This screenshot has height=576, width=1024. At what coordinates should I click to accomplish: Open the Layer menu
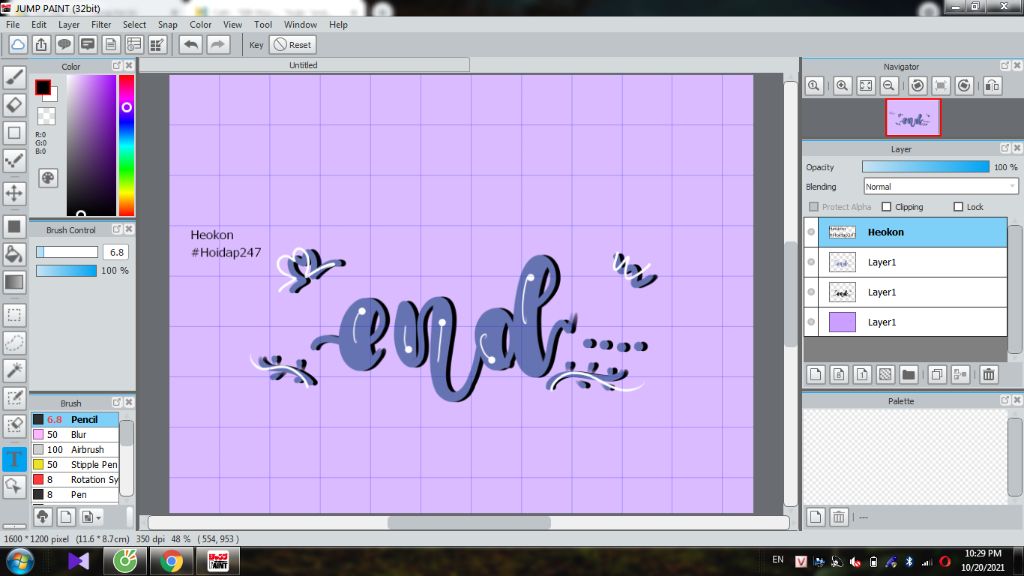69,25
